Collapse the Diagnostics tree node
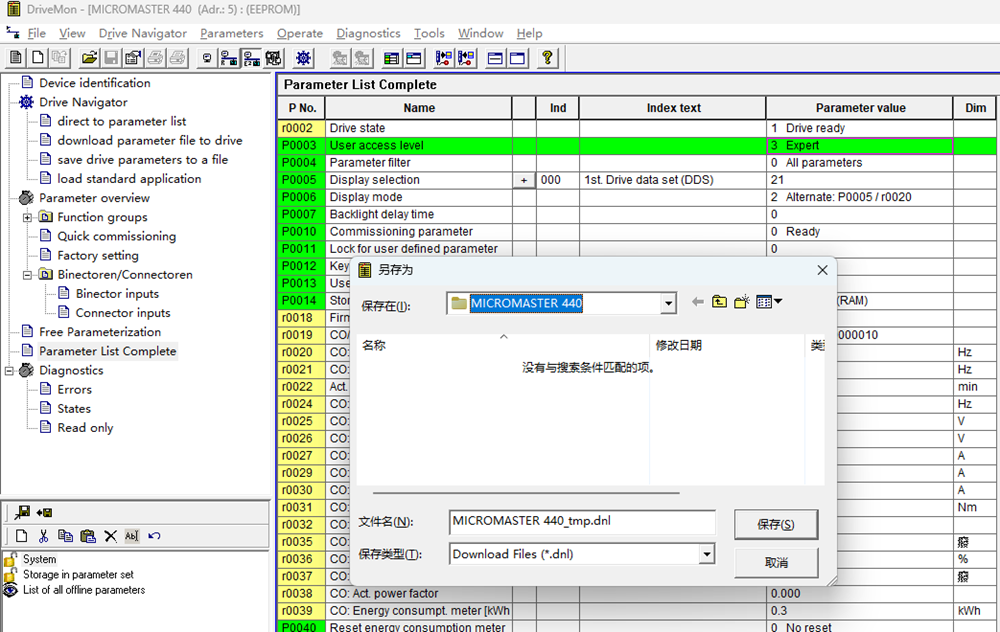 [9, 371]
